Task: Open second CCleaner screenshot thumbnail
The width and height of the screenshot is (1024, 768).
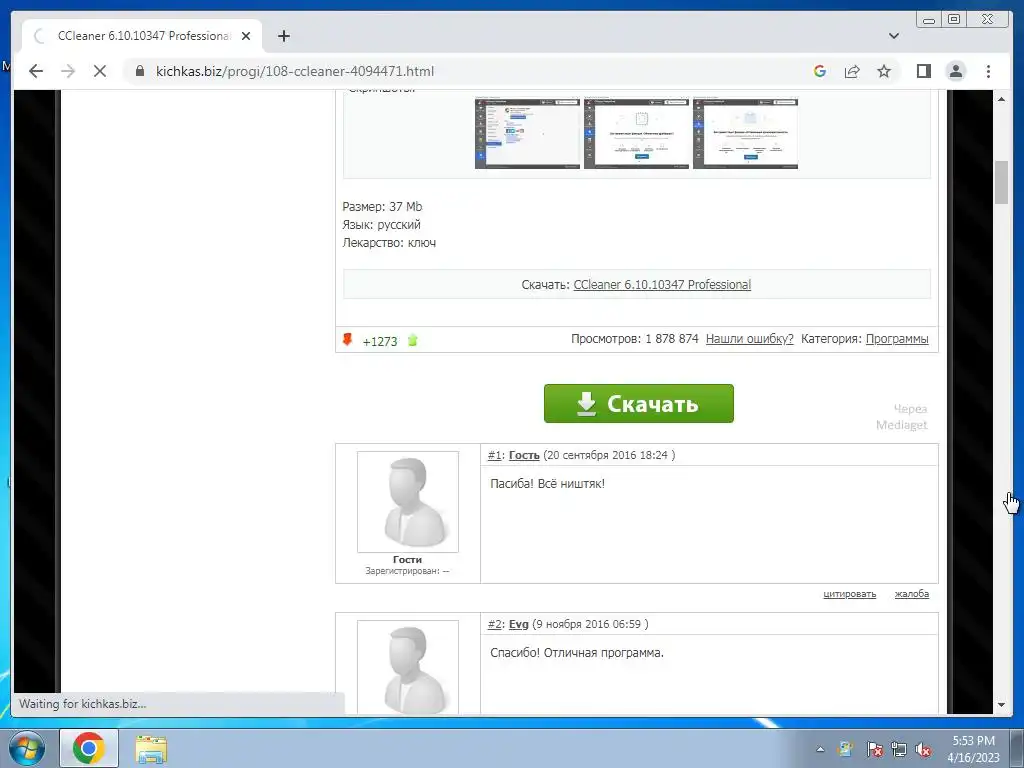Action: pos(637,133)
